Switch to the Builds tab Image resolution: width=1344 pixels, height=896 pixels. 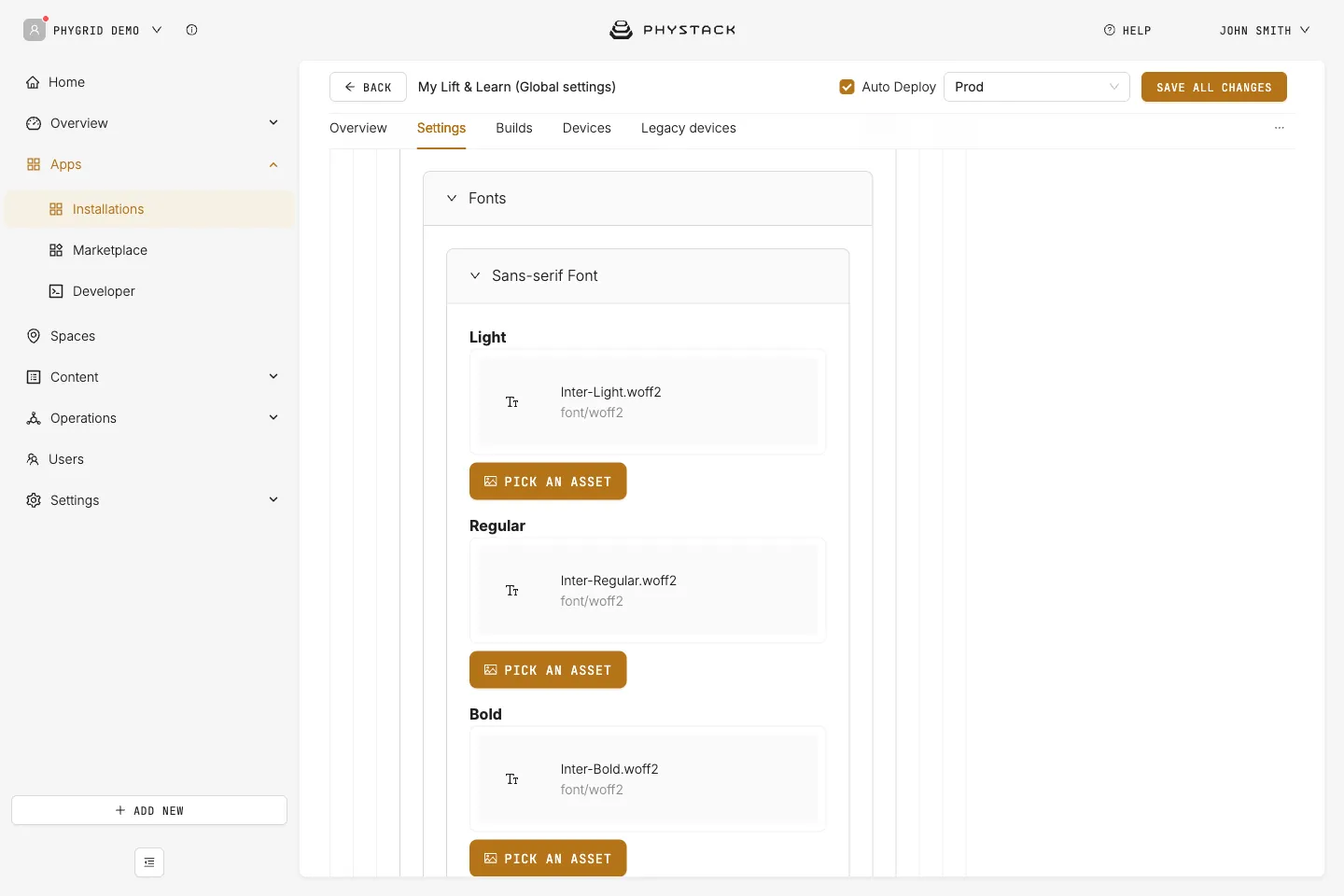pyautogui.click(x=514, y=128)
